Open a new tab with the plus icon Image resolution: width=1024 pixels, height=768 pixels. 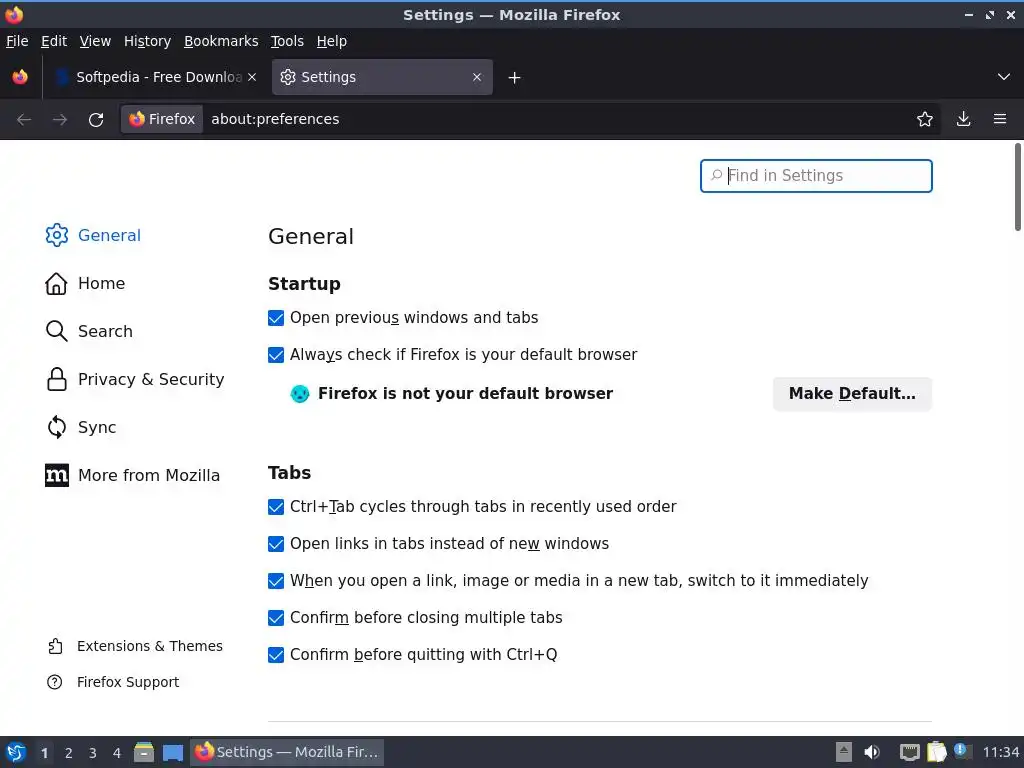click(x=515, y=78)
